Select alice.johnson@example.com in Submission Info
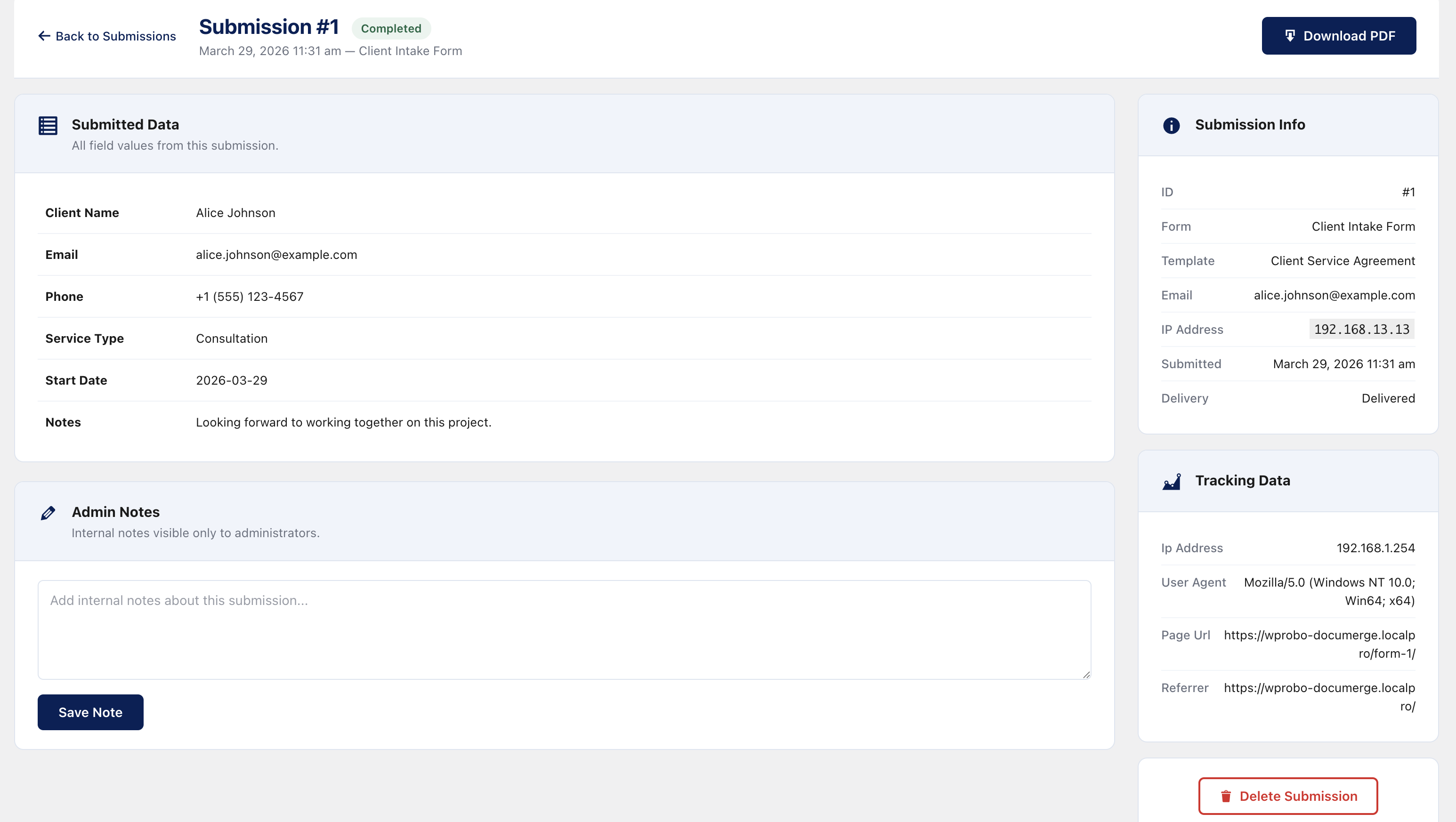 1334,295
